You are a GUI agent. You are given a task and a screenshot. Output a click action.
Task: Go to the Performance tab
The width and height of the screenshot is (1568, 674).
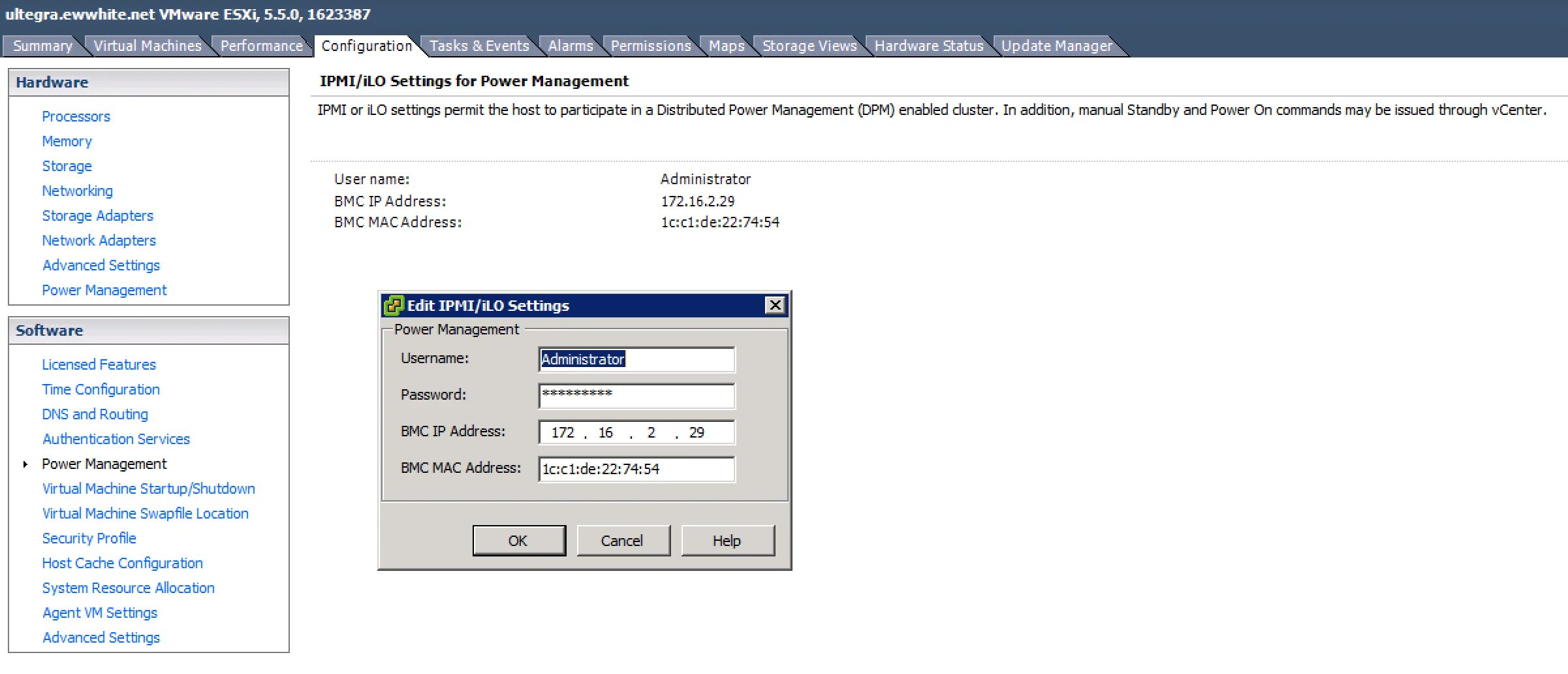point(262,46)
